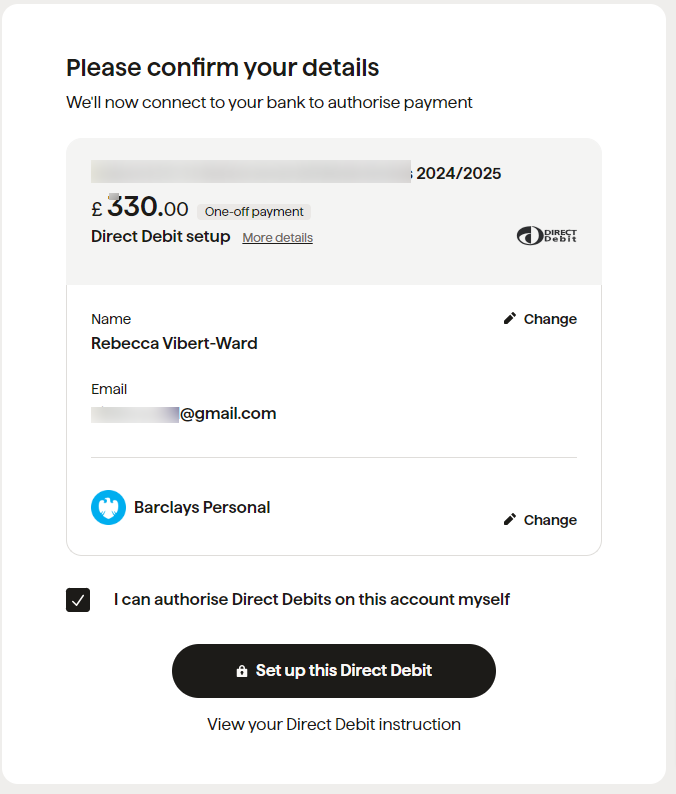The height and width of the screenshot is (794, 676).
Task: Click the authorise Direct Debits label text
Action: coord(311,600)
